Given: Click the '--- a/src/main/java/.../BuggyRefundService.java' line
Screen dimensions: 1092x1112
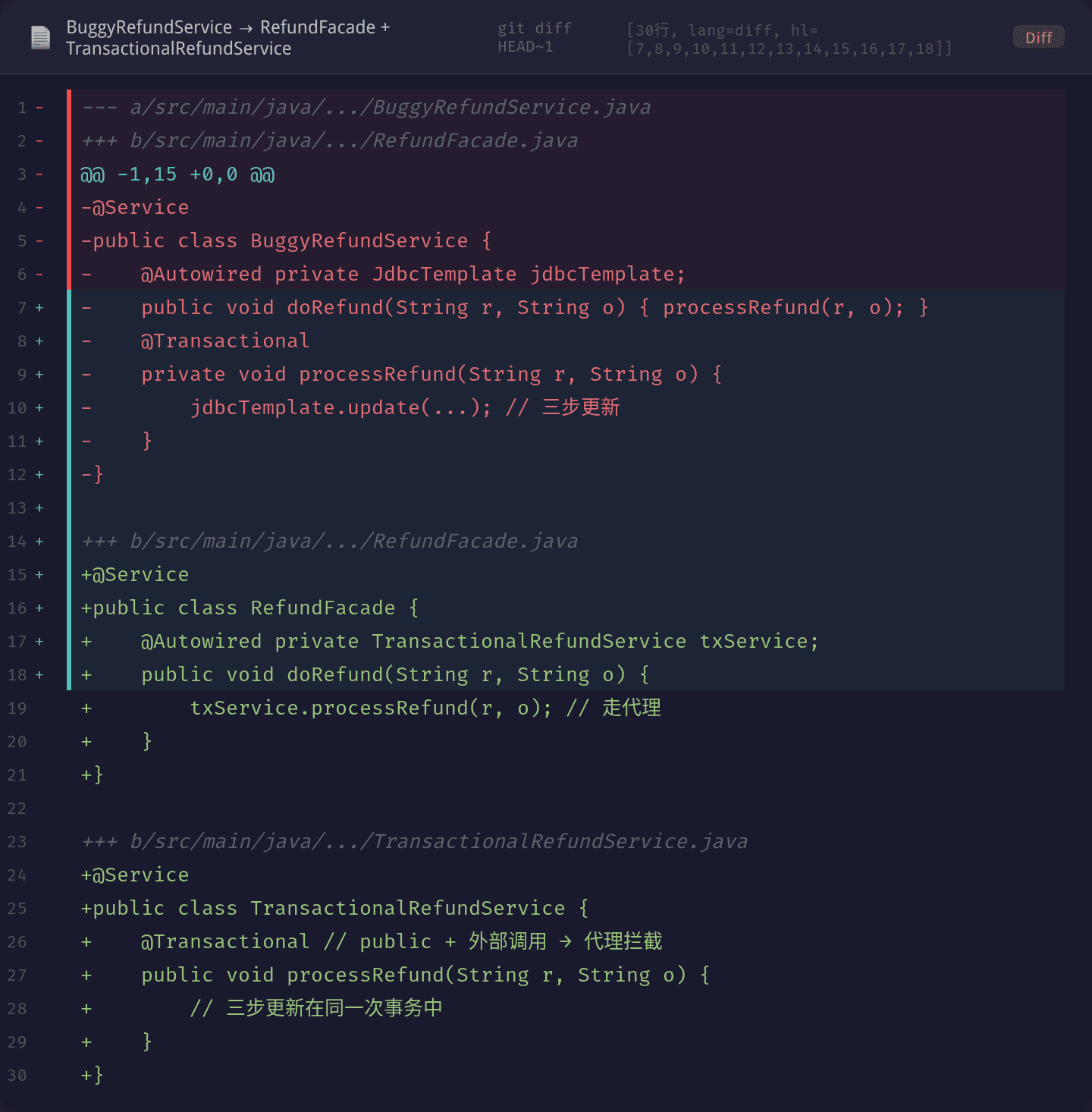Looking at the screenshot, I should [x=366, y=108].
